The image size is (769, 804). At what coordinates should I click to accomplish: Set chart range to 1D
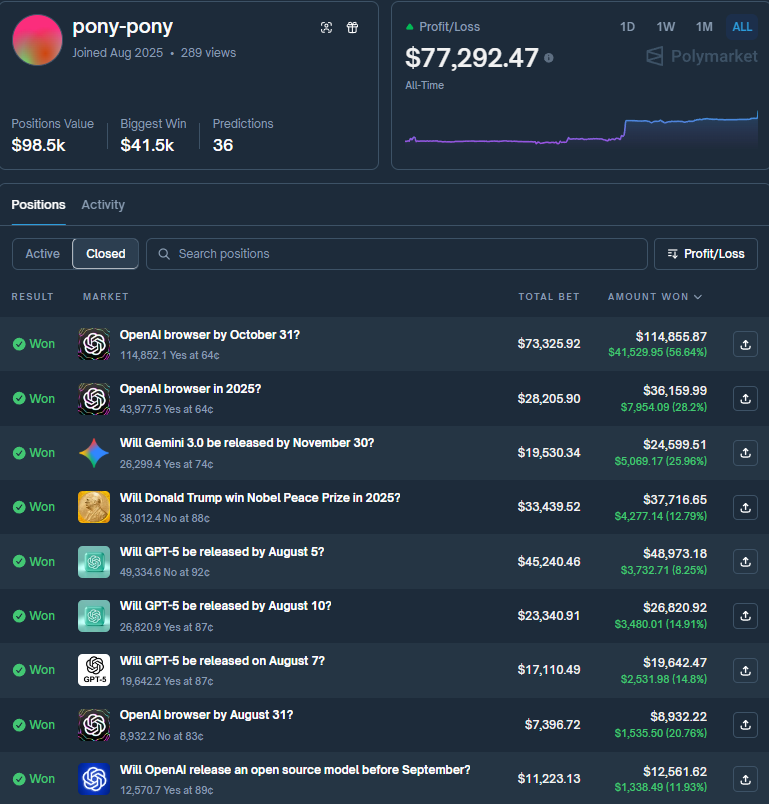pyautogui.click(x=627, y=27)
